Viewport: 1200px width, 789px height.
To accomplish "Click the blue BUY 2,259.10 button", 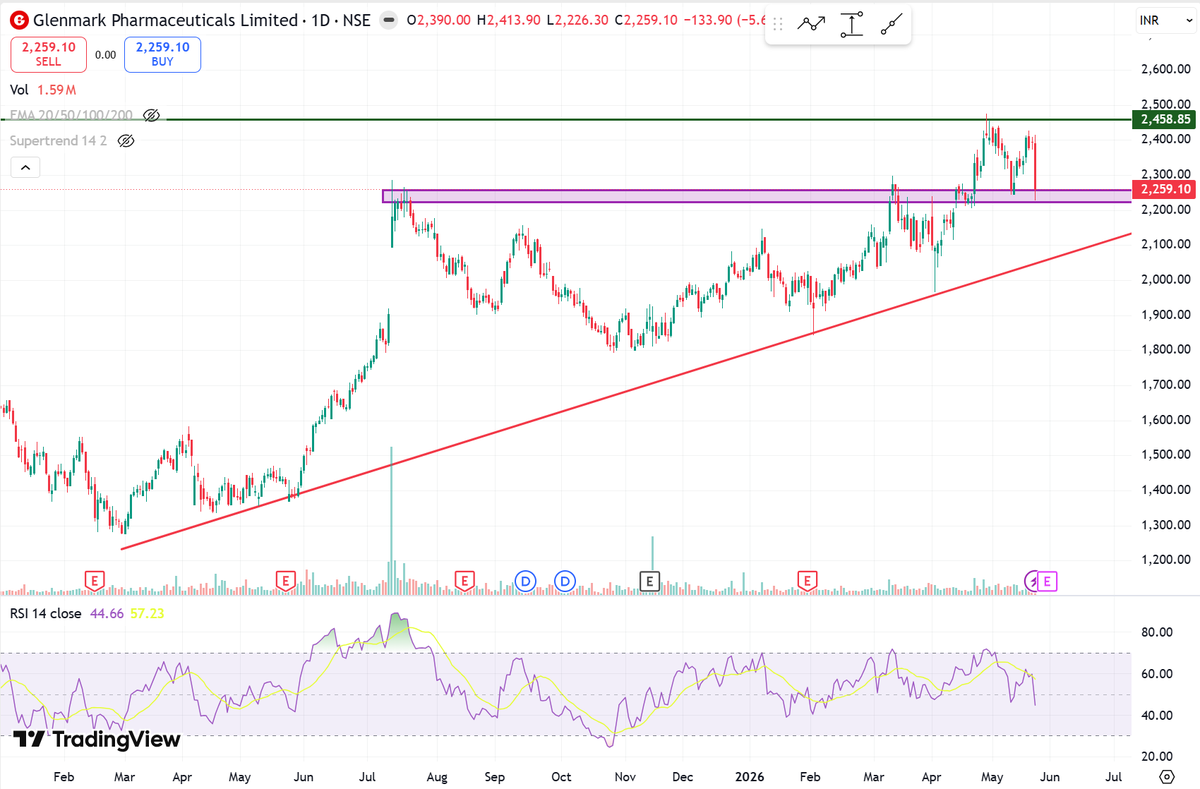I will point(162,54).
